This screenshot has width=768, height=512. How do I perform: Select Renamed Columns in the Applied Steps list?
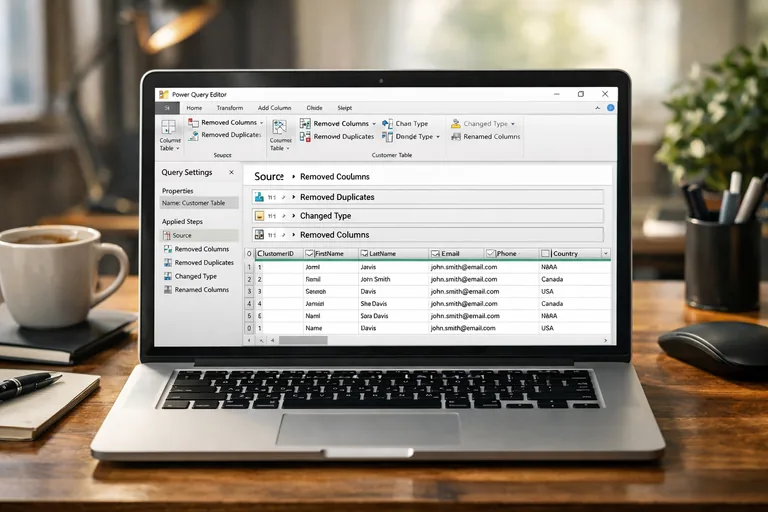[196, 290]
